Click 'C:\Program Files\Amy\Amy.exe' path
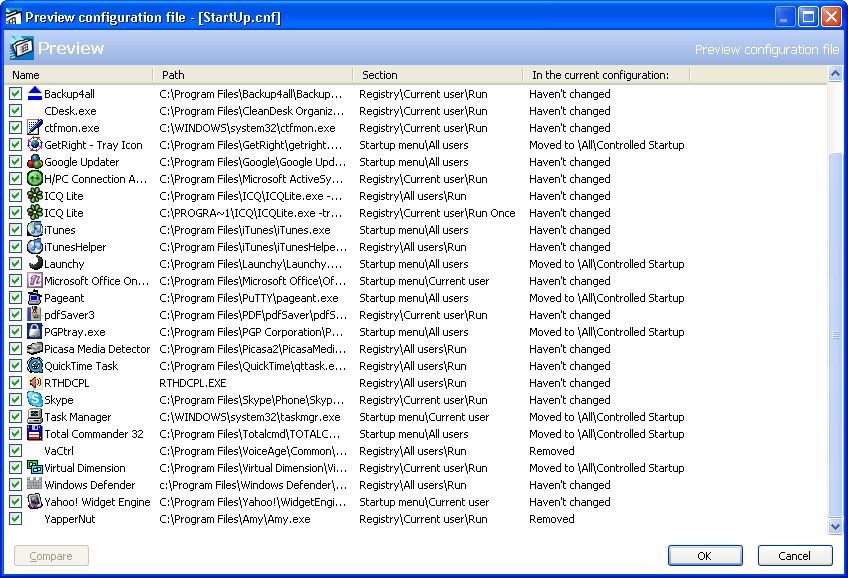 235,519
